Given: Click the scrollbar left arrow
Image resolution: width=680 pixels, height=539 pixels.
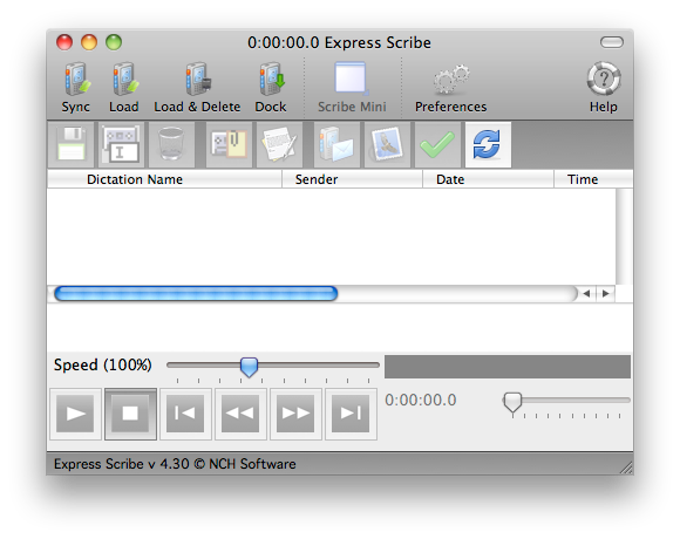Looking at the screenshot, I should coord(587,294).
